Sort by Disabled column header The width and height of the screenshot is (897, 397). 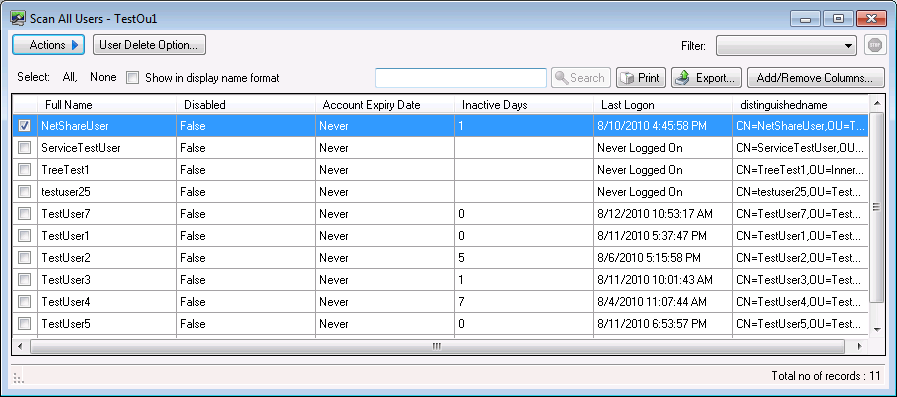246,105
